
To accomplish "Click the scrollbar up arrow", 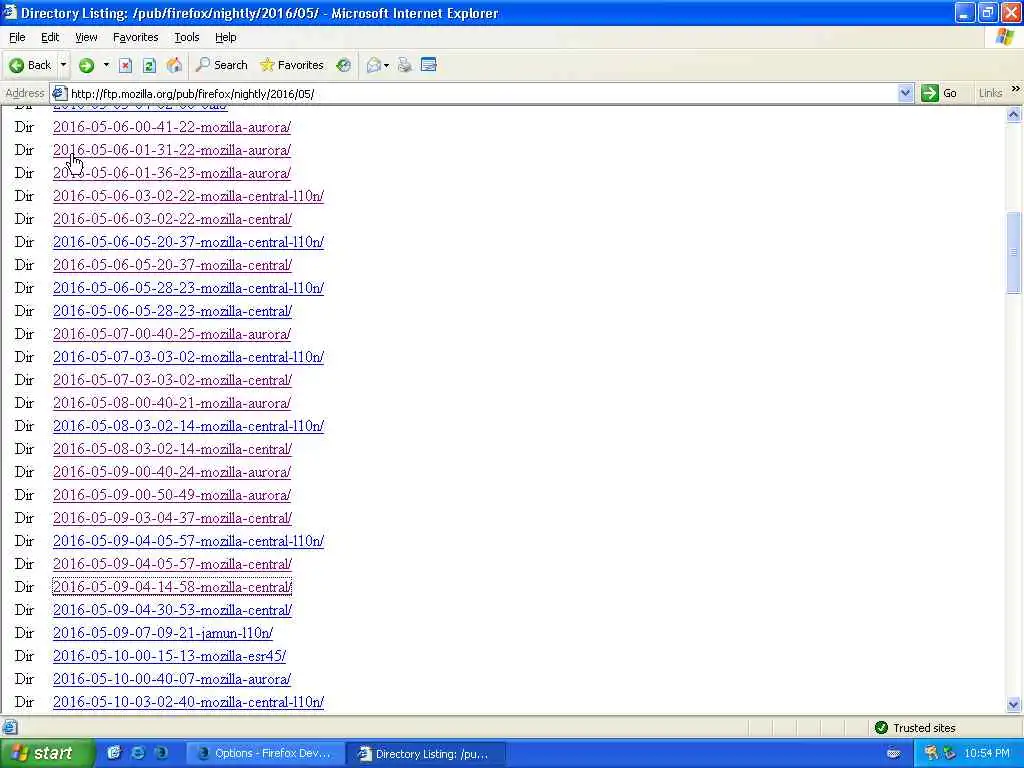I will click(x=1014, y=115).
